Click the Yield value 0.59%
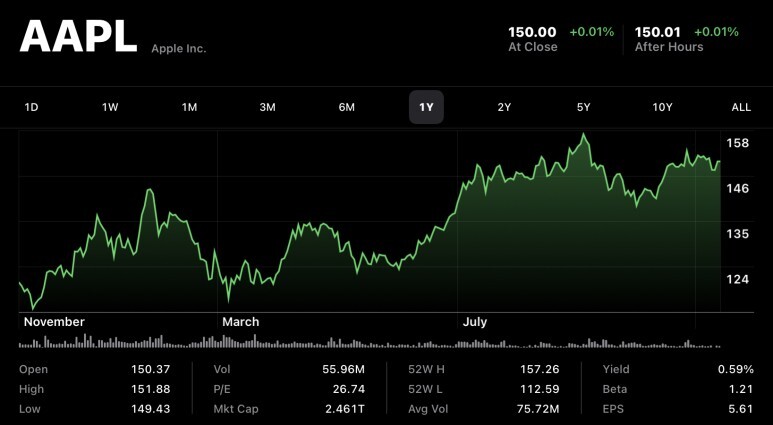The width and height of the screenshot is (773, 425). pyautogui.click(x=736, y=369)
